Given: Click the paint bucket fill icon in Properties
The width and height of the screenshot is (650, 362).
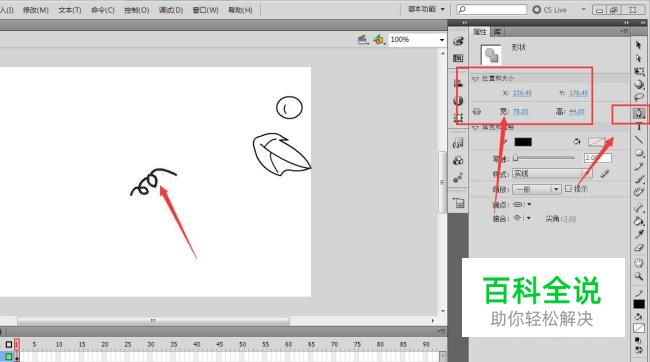Looking at the screenshot, I should [x=577, y=142].
